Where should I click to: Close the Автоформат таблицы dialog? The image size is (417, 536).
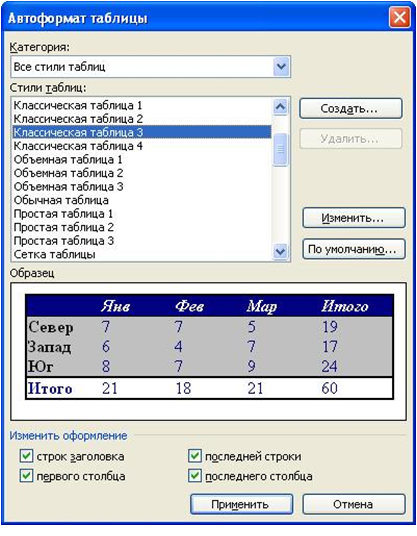click(x=399, y=17)
